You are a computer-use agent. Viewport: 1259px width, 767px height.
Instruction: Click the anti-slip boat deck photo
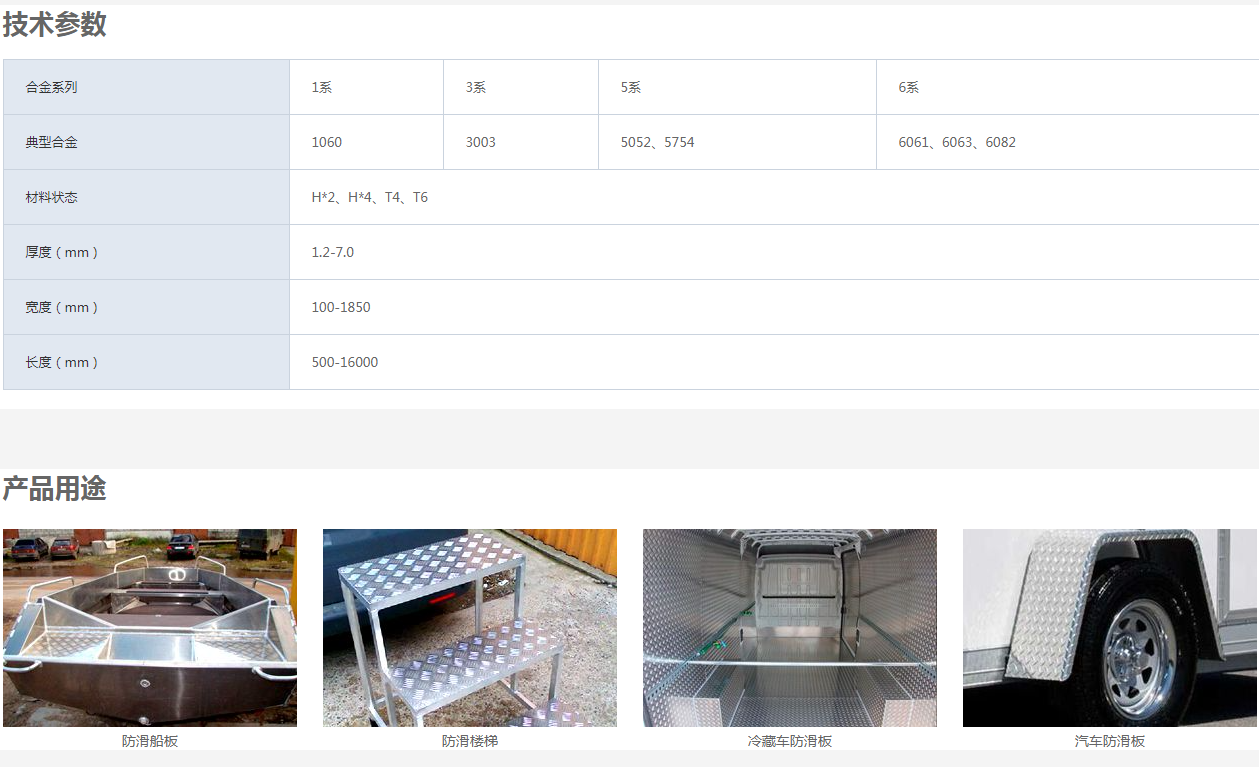[x=150, y=627]
